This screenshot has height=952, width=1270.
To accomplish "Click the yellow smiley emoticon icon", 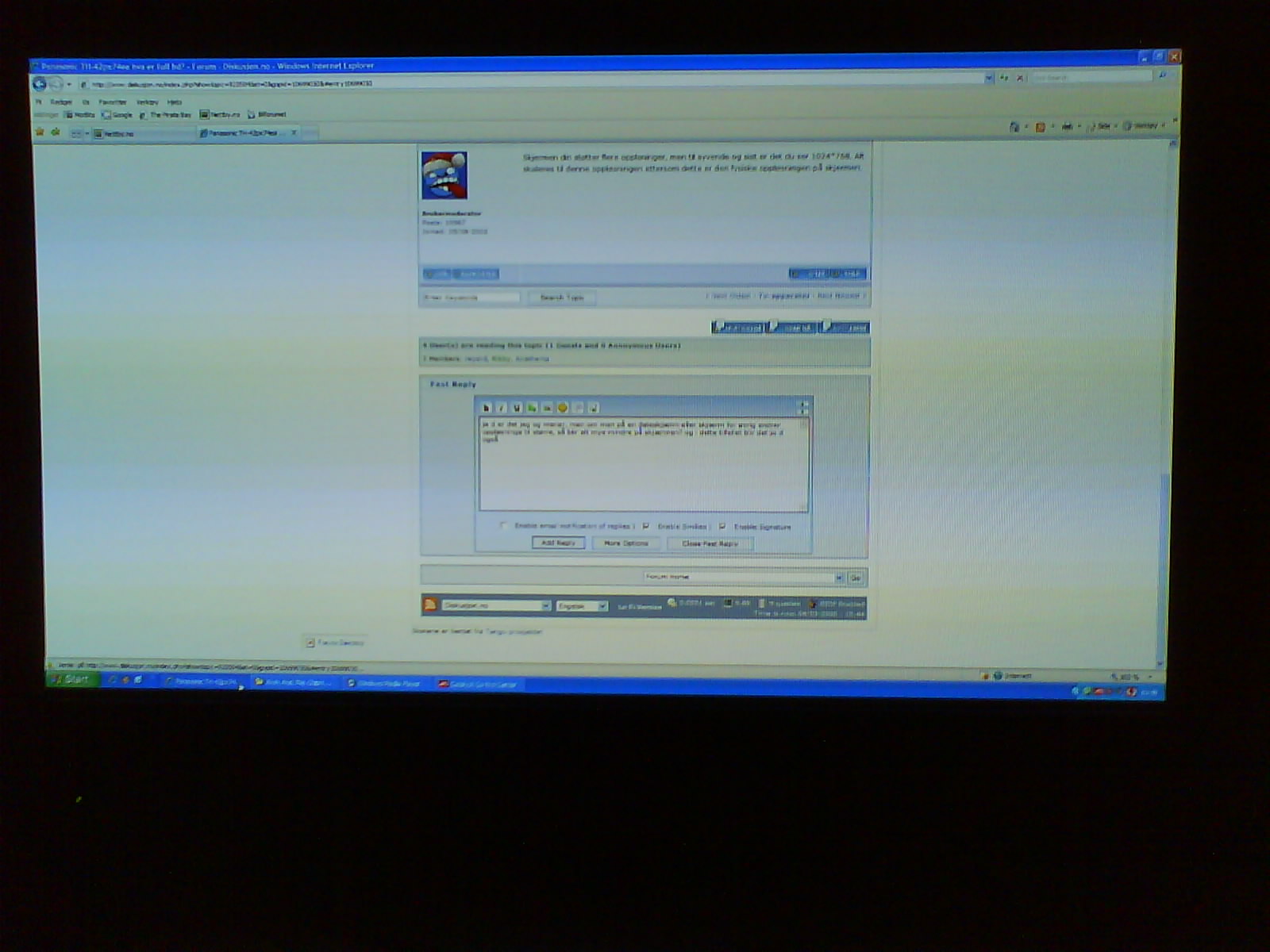I will point(563,408).
